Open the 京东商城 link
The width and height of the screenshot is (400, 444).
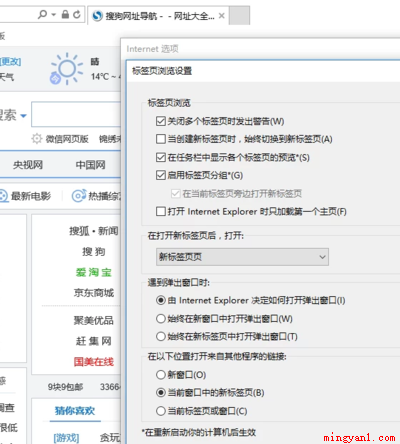tap(94, 293)
